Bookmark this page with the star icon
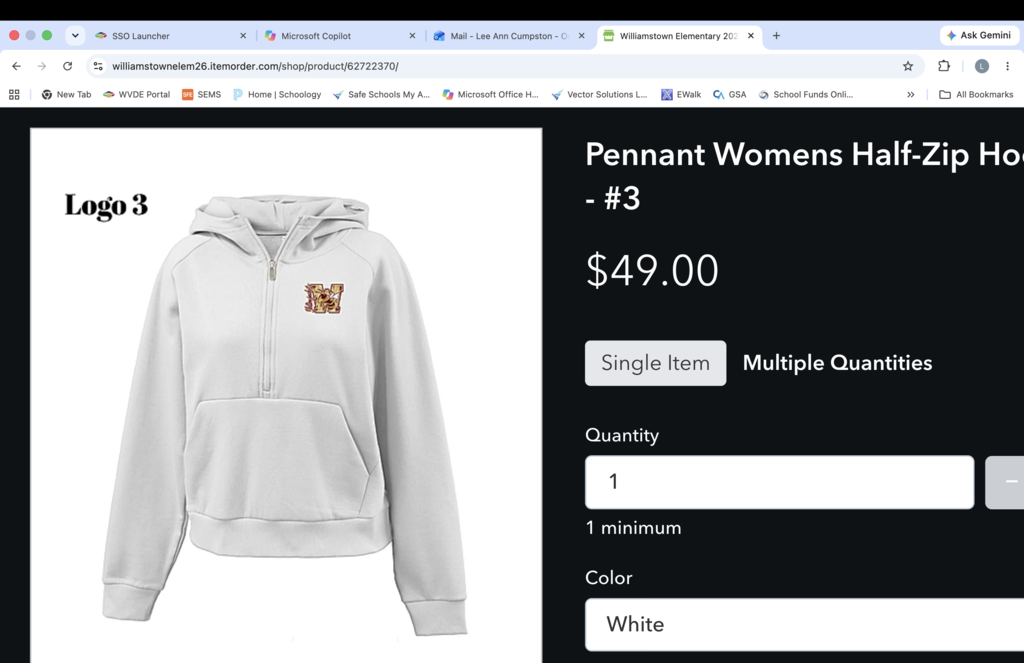The width and height of the screenshot is (1024, 663). [908, 66]
